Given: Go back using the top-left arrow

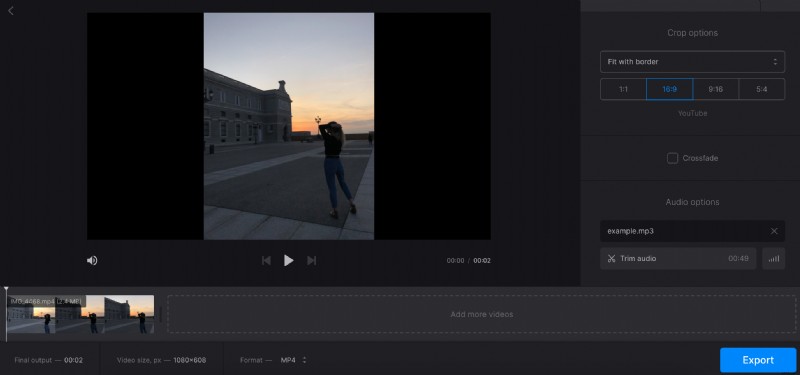Looking at the screenshot, I should click(11, 10).
